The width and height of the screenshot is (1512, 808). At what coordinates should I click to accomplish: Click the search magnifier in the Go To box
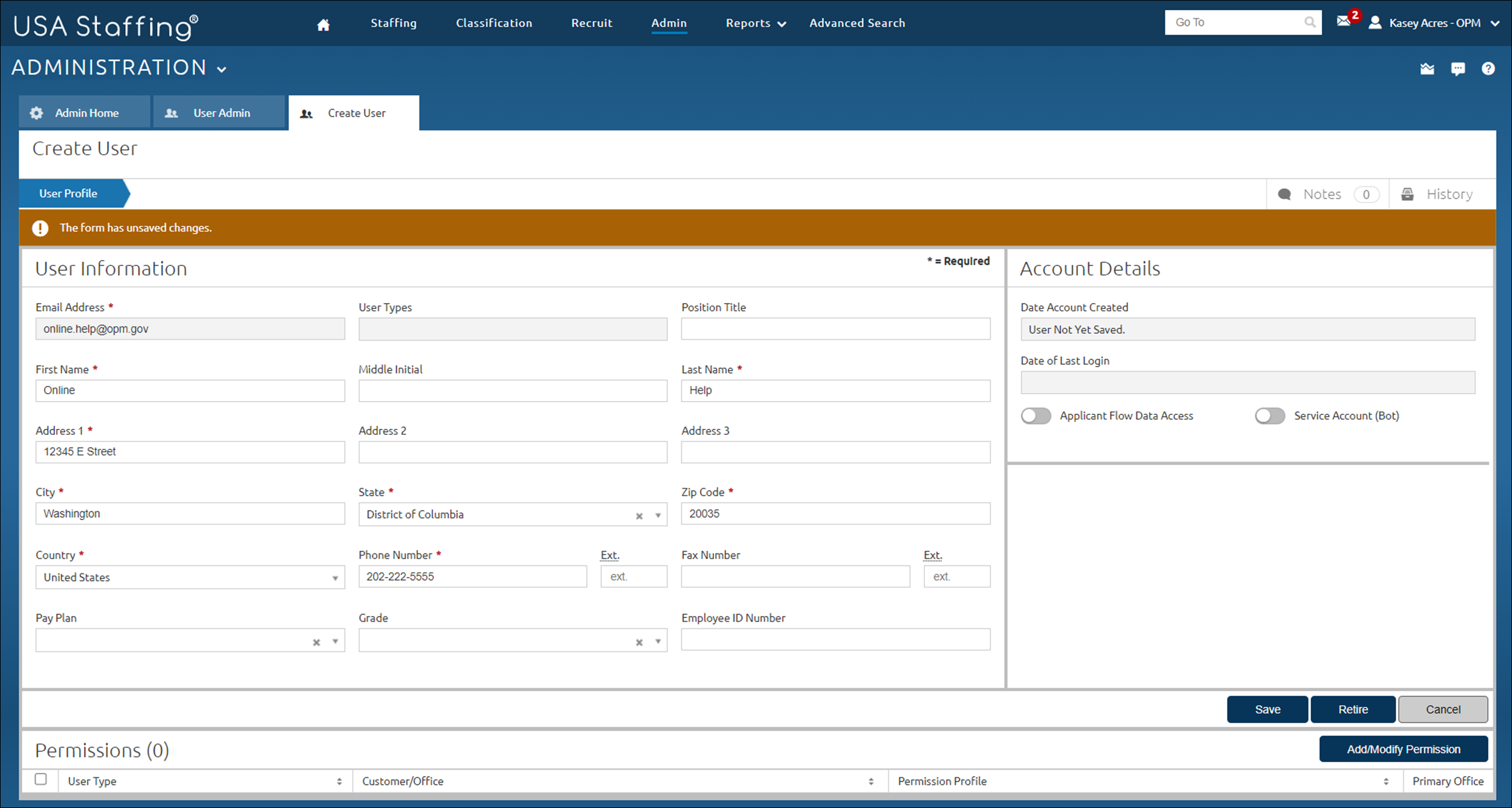click(1310, 22)
